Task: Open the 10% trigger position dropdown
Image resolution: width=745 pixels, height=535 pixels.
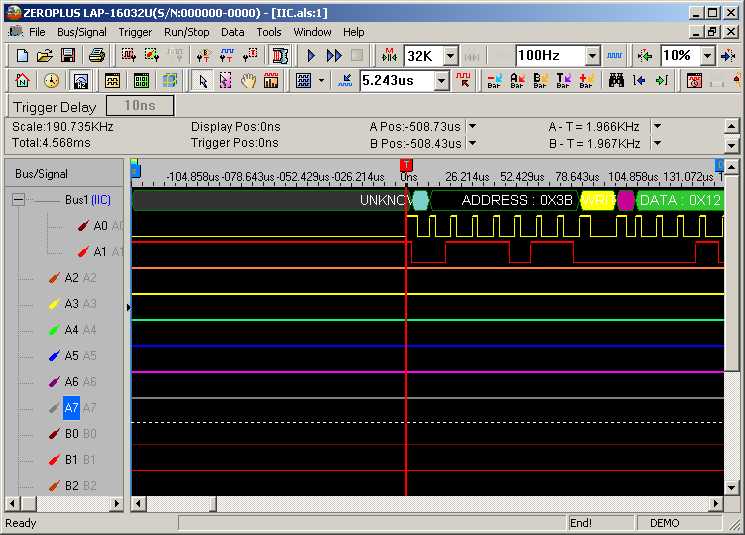Action: pos(707,56)
